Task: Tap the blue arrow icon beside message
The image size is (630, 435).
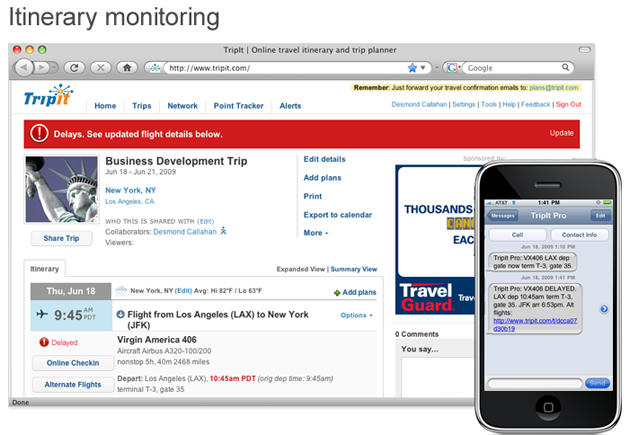Action: 604,308
